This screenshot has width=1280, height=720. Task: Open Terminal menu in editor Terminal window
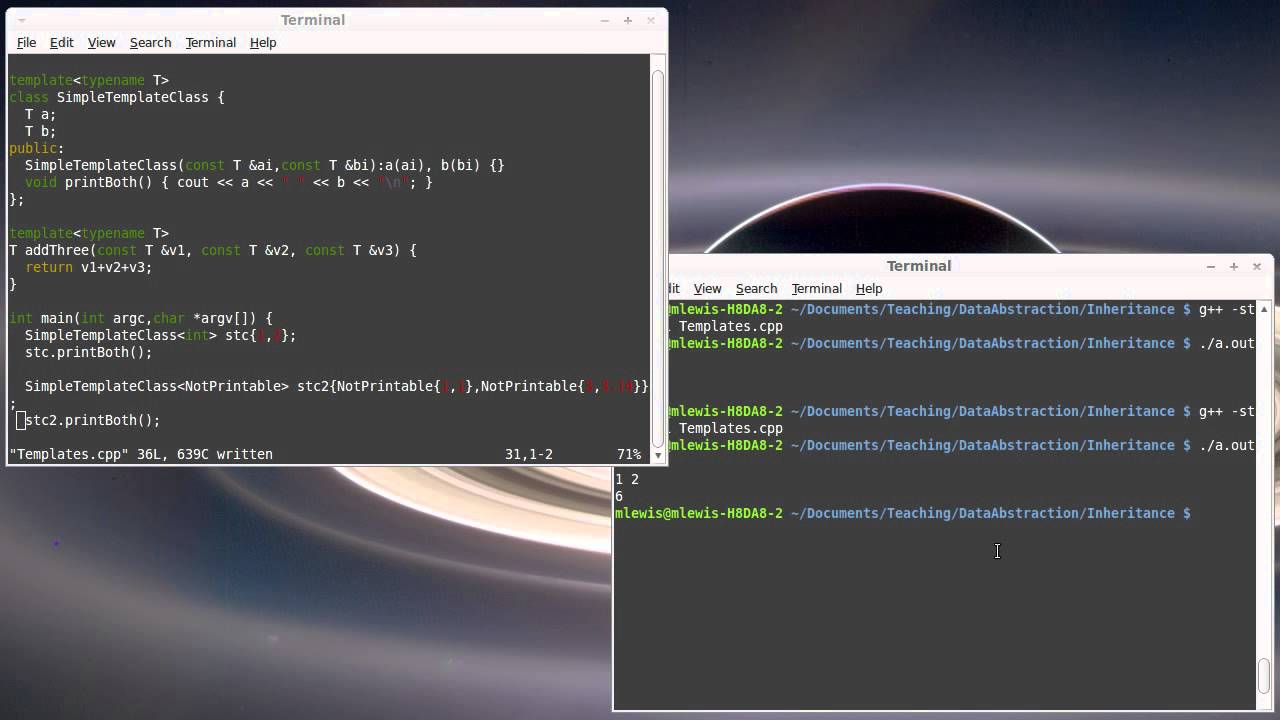[x=210, y=42]
